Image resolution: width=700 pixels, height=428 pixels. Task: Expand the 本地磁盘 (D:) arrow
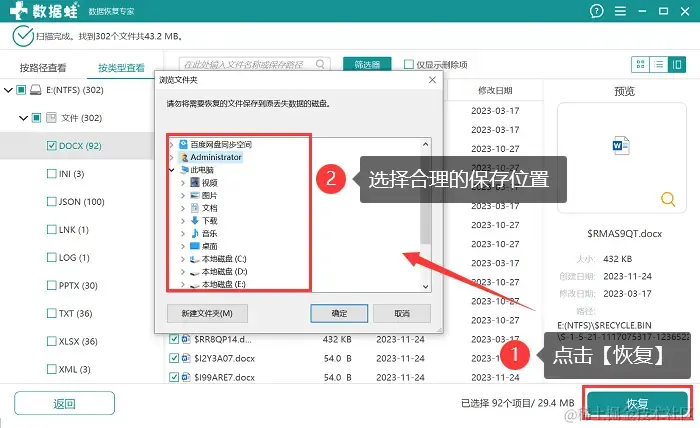pos(183,271)
